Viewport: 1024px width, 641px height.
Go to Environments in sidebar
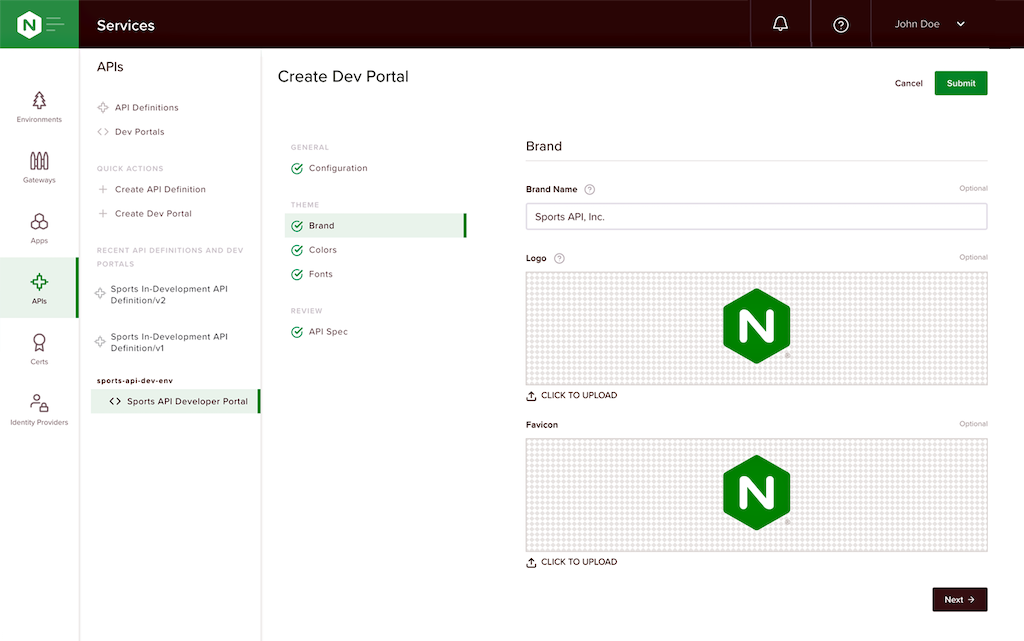(39, 107)
